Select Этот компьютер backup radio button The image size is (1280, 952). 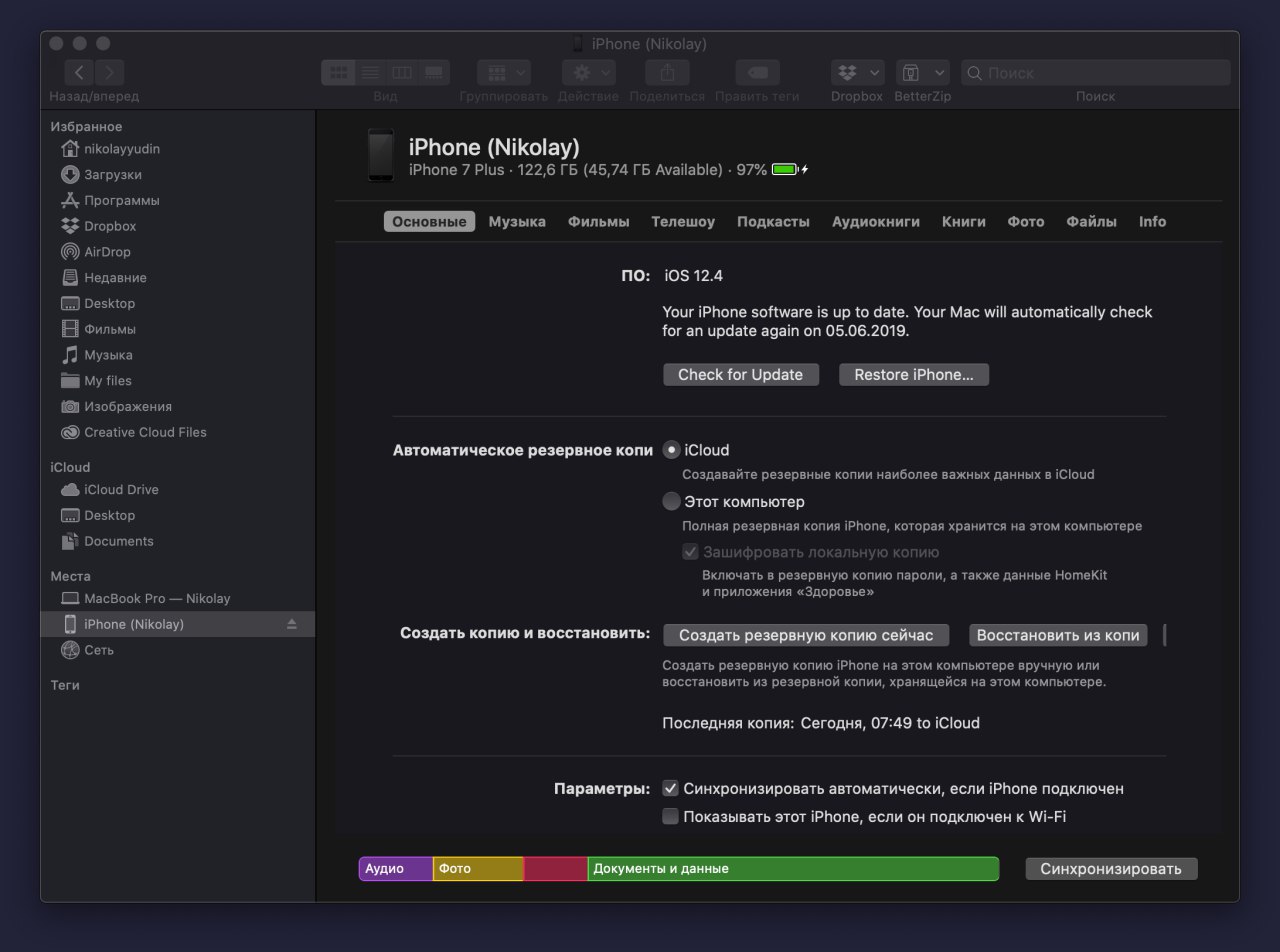[671, 502]
